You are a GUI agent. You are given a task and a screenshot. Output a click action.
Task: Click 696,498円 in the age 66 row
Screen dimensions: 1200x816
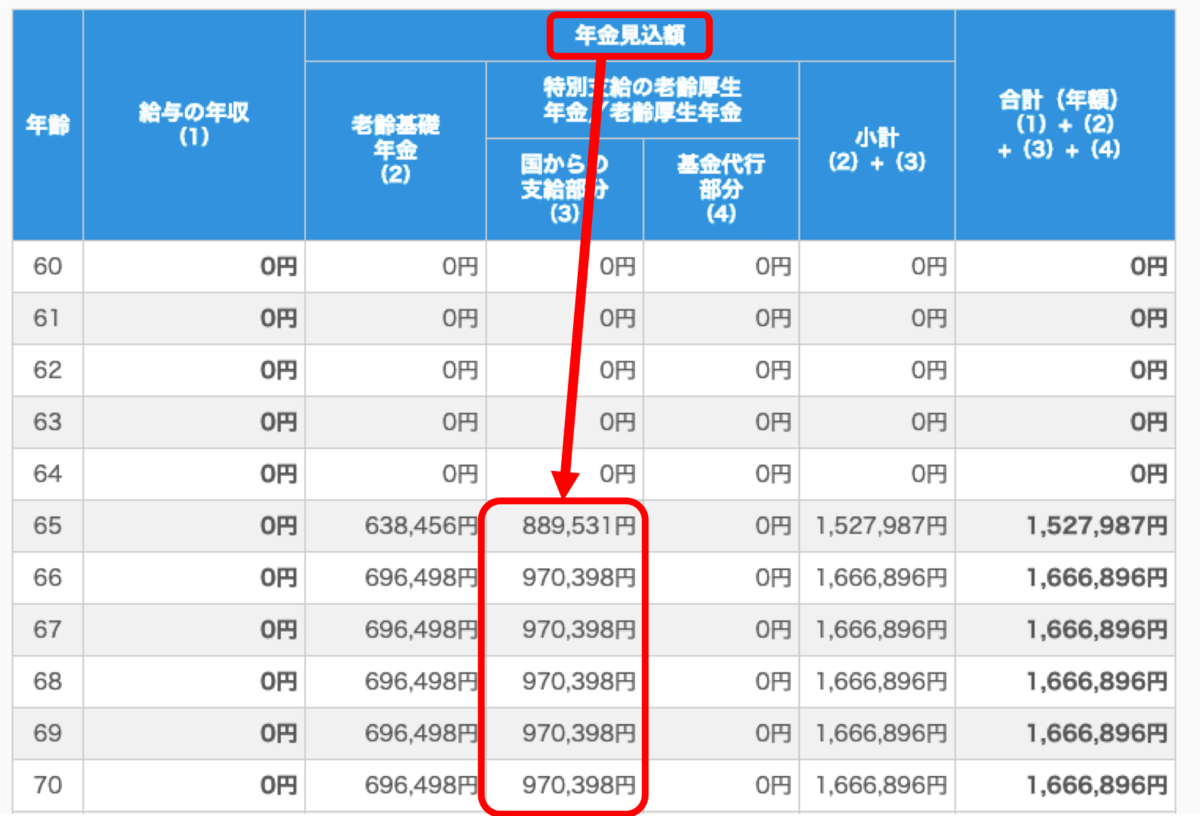422,578
